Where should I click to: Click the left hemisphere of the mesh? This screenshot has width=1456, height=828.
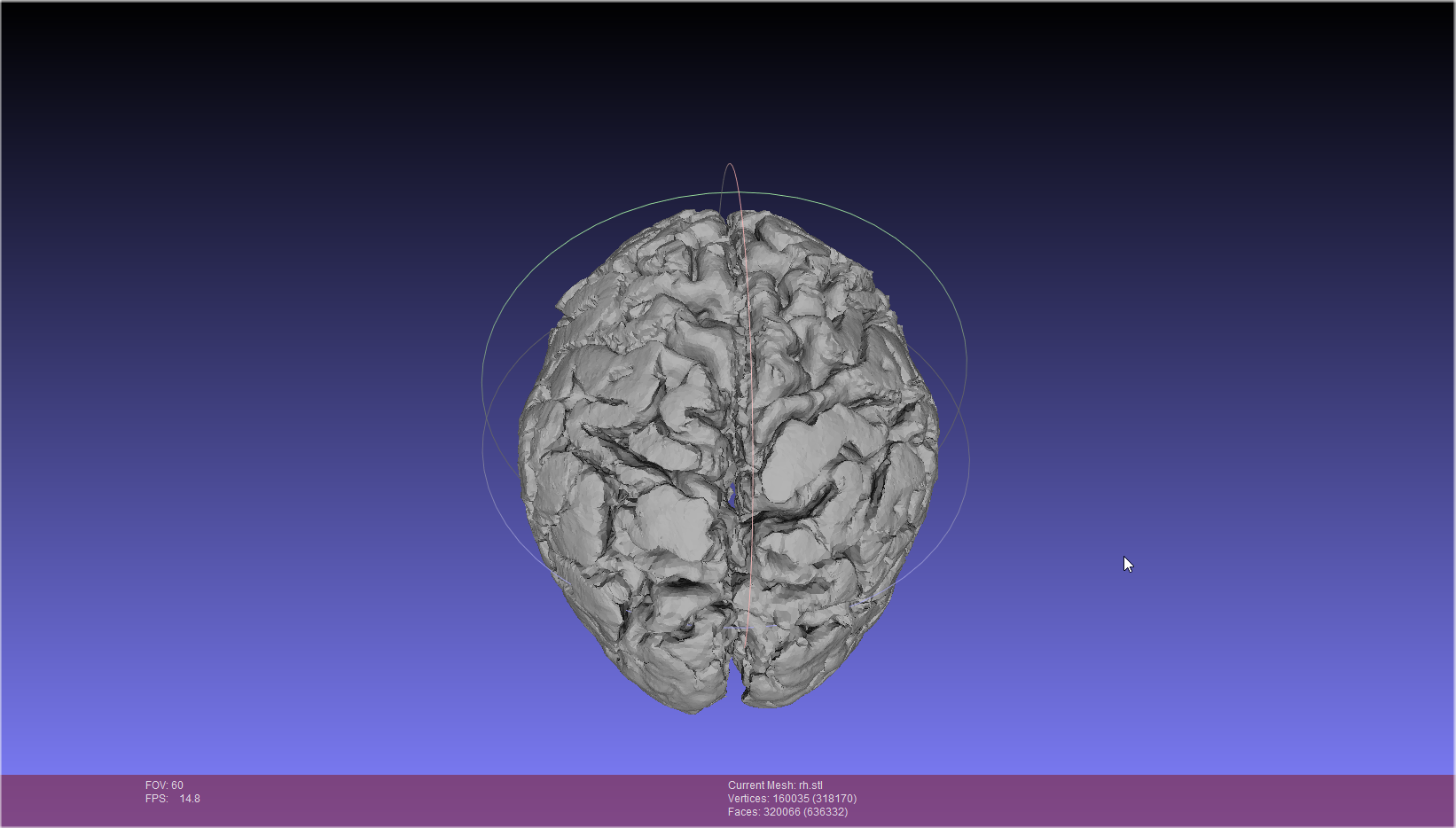click(638, 443)
